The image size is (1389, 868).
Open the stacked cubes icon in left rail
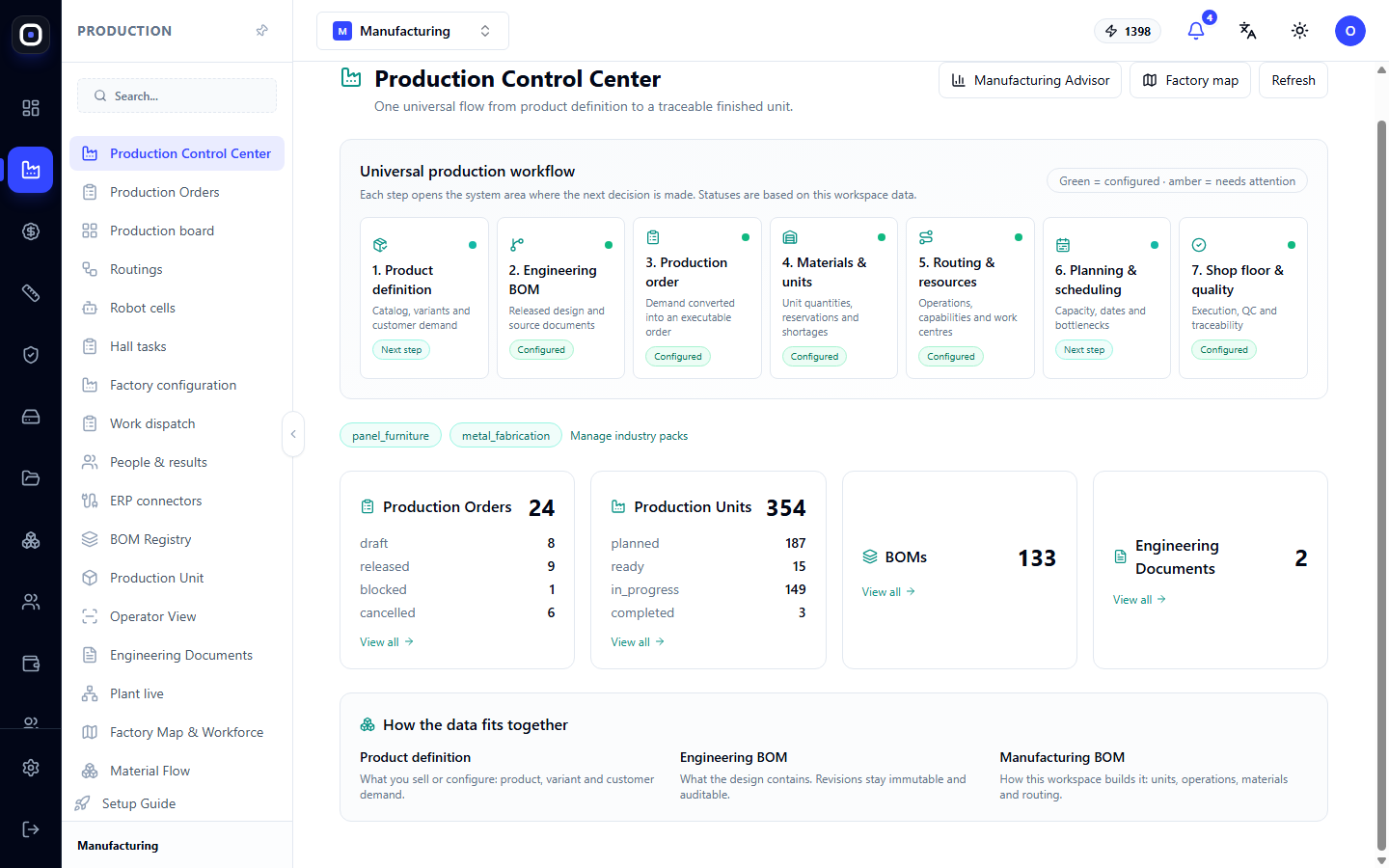pos(31,540)
